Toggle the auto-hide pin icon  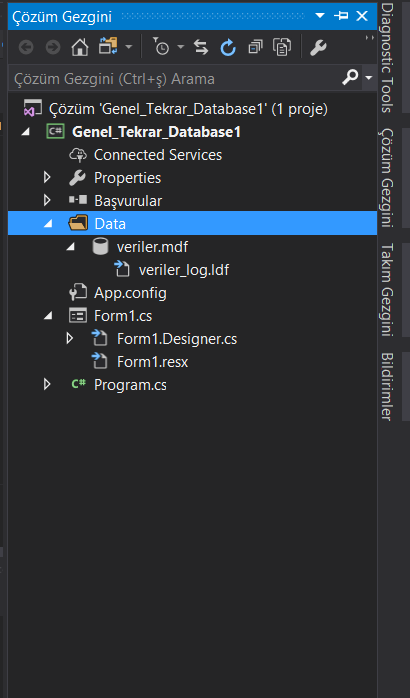(x=341, y=16)
